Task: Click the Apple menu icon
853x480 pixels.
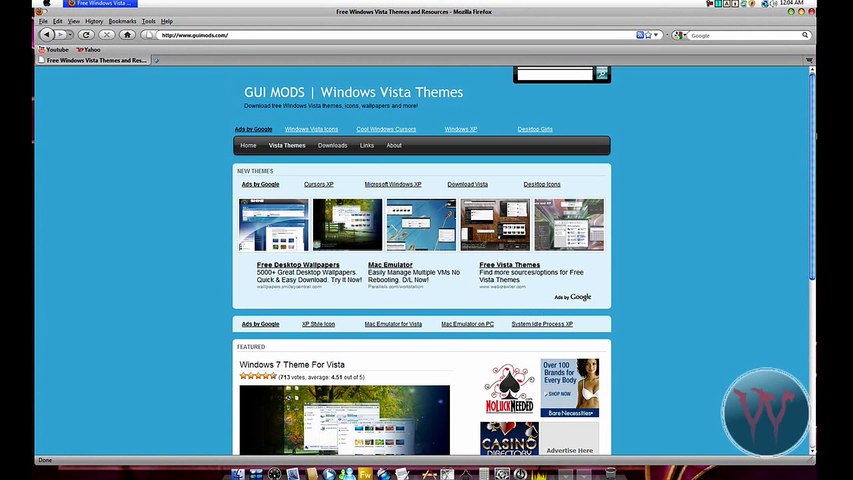Action: pos(46,3)
